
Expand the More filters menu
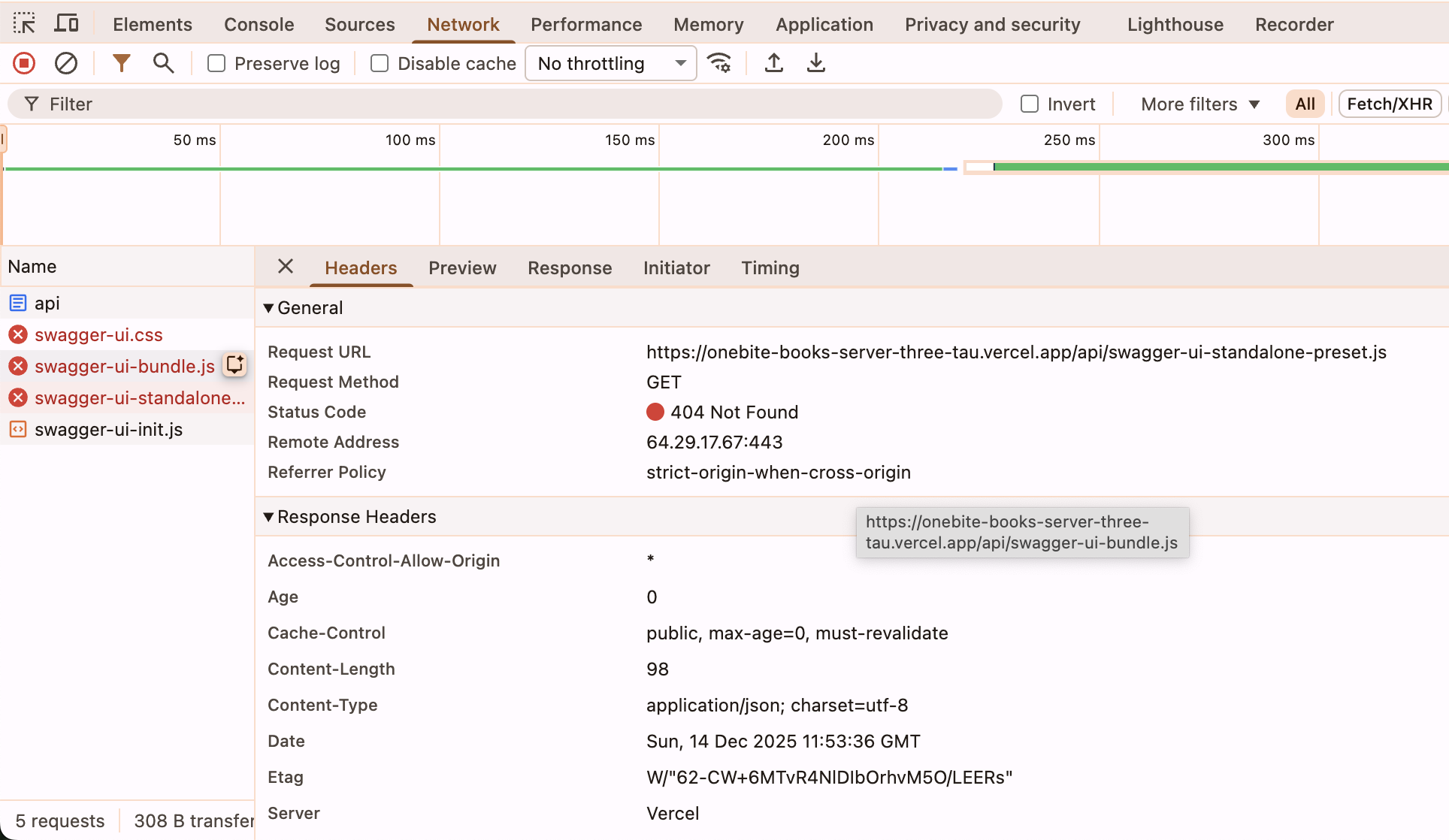tap(1199, 104)
